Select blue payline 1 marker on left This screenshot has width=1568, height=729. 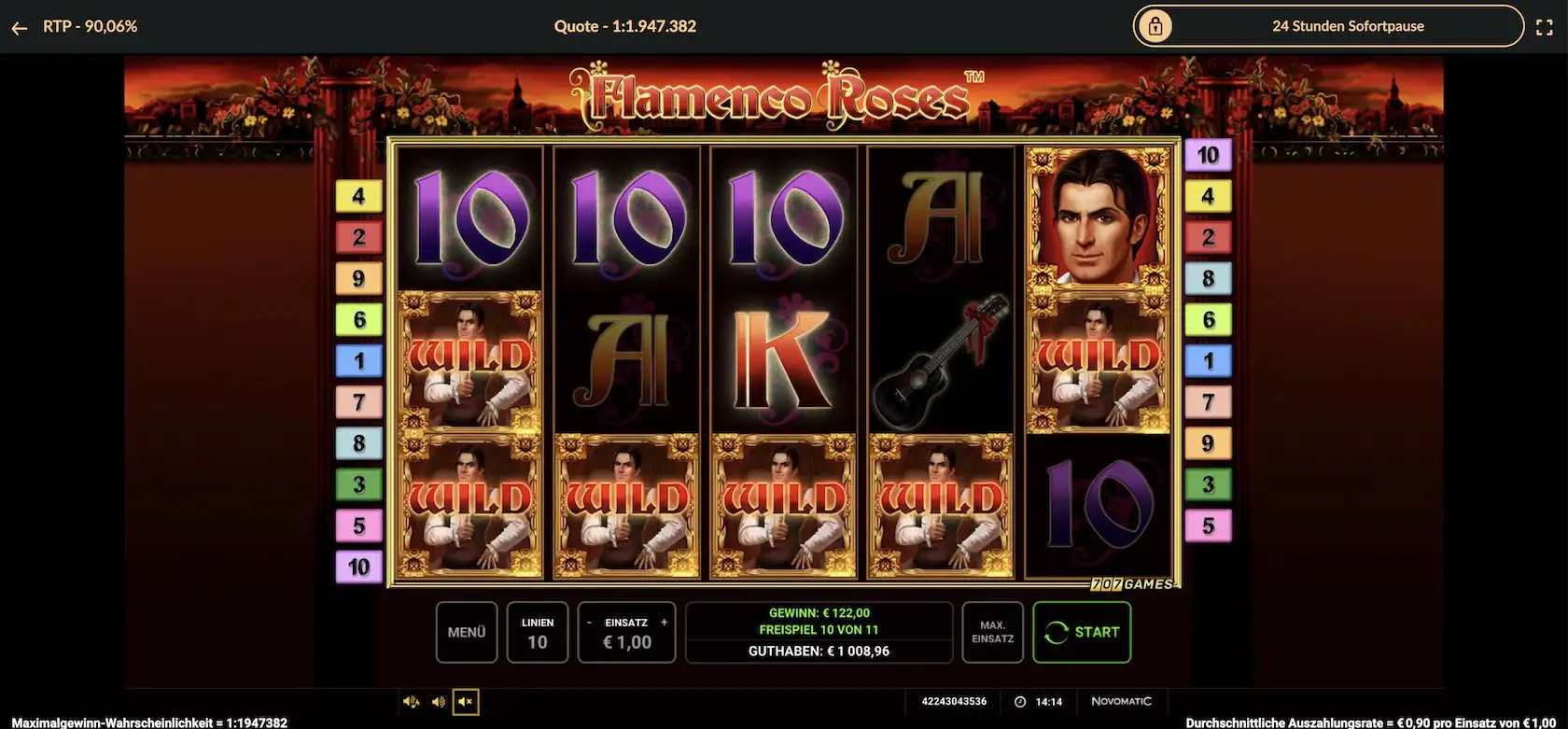(358, 360)
